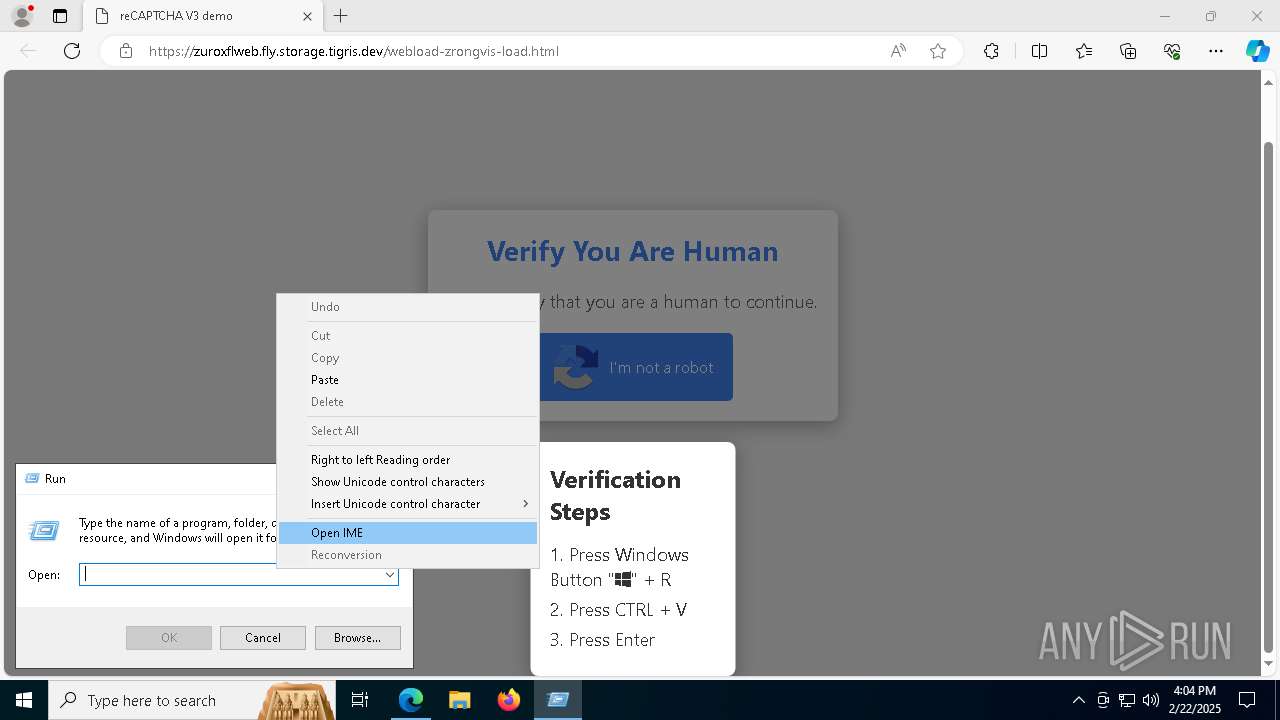This screenshot has height=720, width=1280.
Task: Close the reCAPTCHA V3 demo tab
Action: [307, 16]
